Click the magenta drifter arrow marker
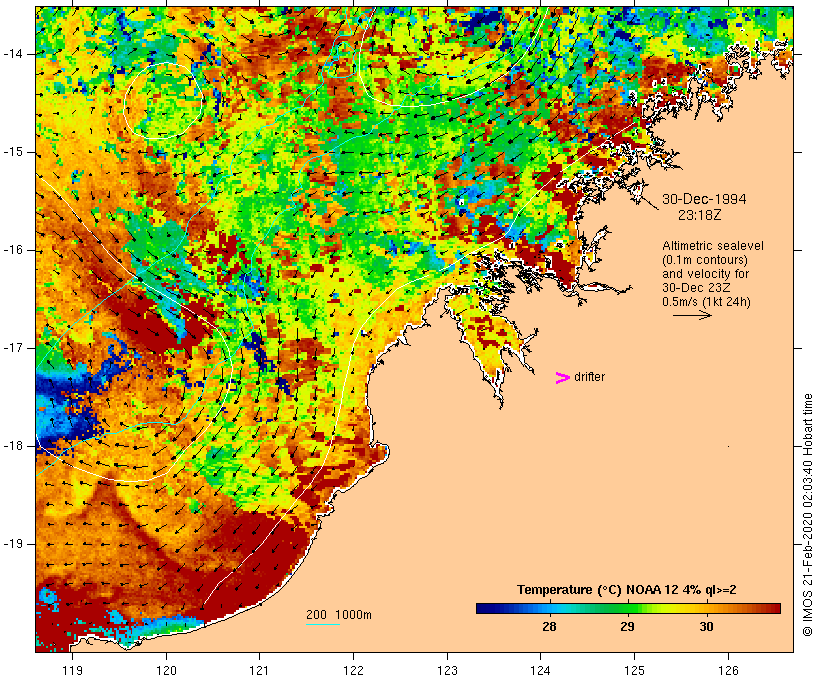820x680 pixels. [x=563, y=377]
